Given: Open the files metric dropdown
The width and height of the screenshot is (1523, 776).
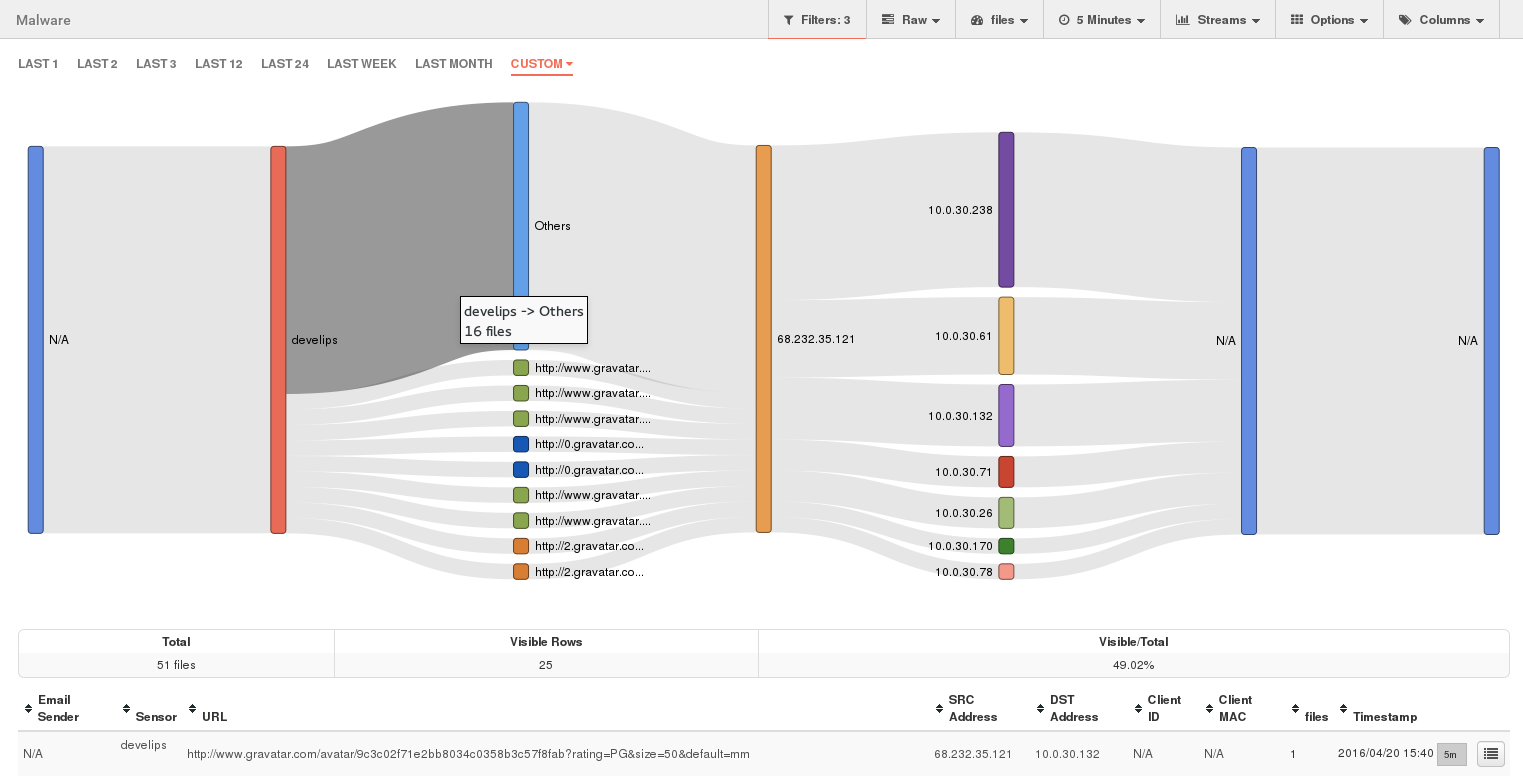Looking at the screenshot, I should pyautogui.click(x=999, y=20).
